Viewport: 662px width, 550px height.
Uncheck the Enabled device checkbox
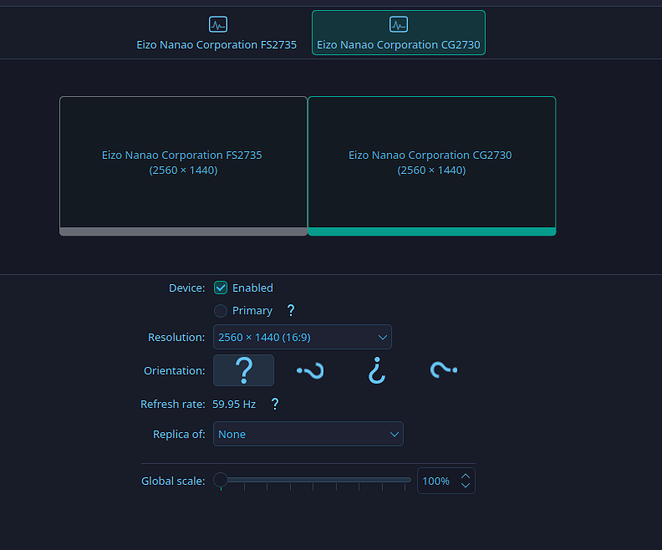click(221, 288)
